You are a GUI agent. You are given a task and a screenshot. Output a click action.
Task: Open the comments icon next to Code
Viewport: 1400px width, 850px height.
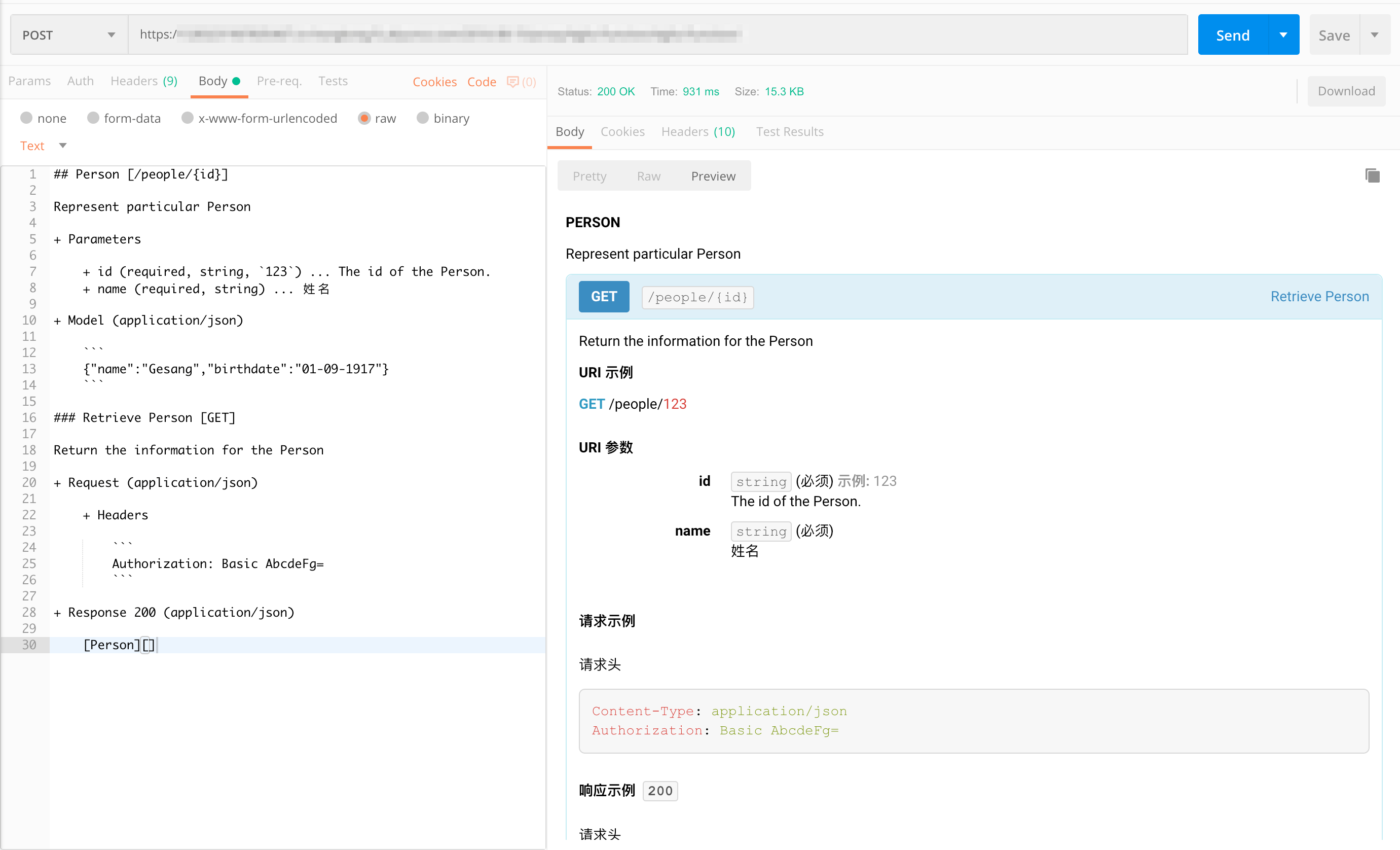[512, 82]
